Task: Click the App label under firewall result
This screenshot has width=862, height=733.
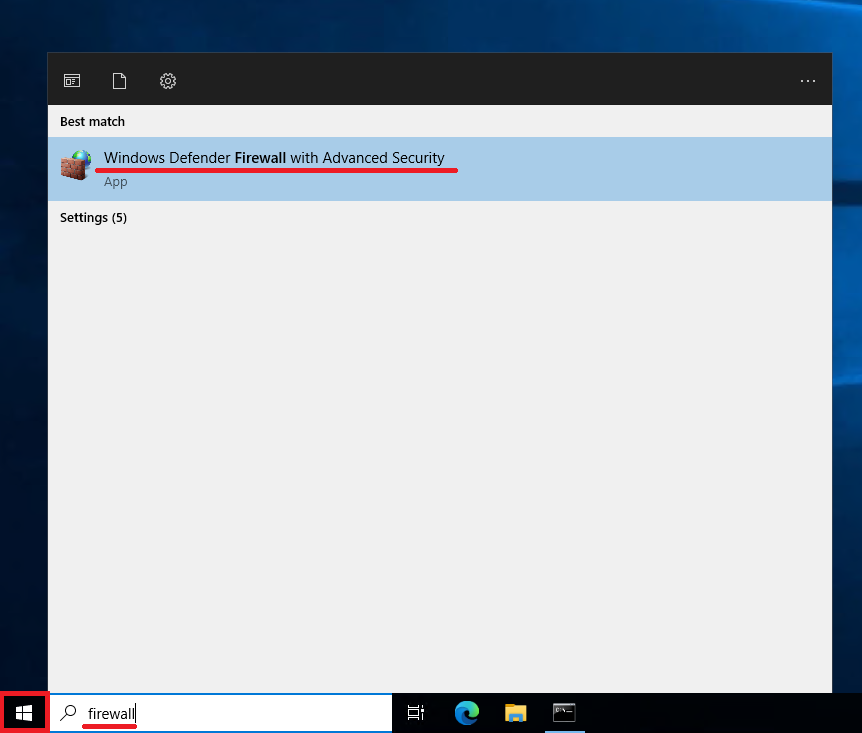Action: (x=115, y=182)
